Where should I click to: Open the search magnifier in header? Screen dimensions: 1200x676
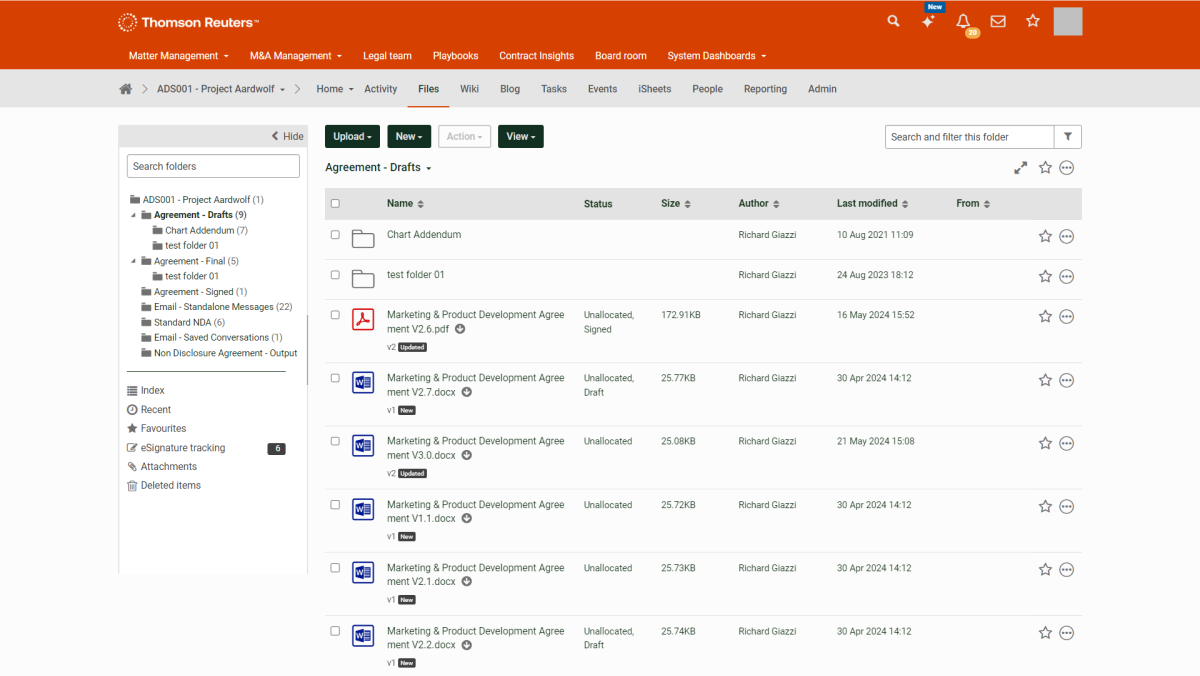pyautogui.click(x=893, y=21)
